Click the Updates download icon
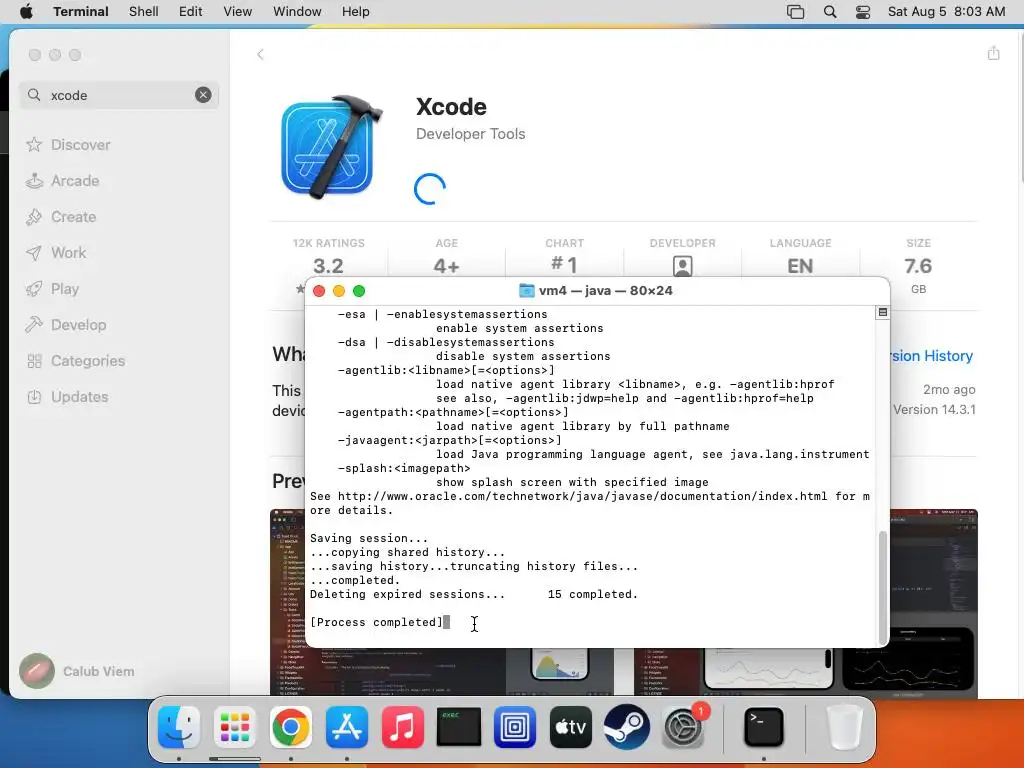Image resolution: width=1024 pixels, height=768 pixels. pos(34,396)
